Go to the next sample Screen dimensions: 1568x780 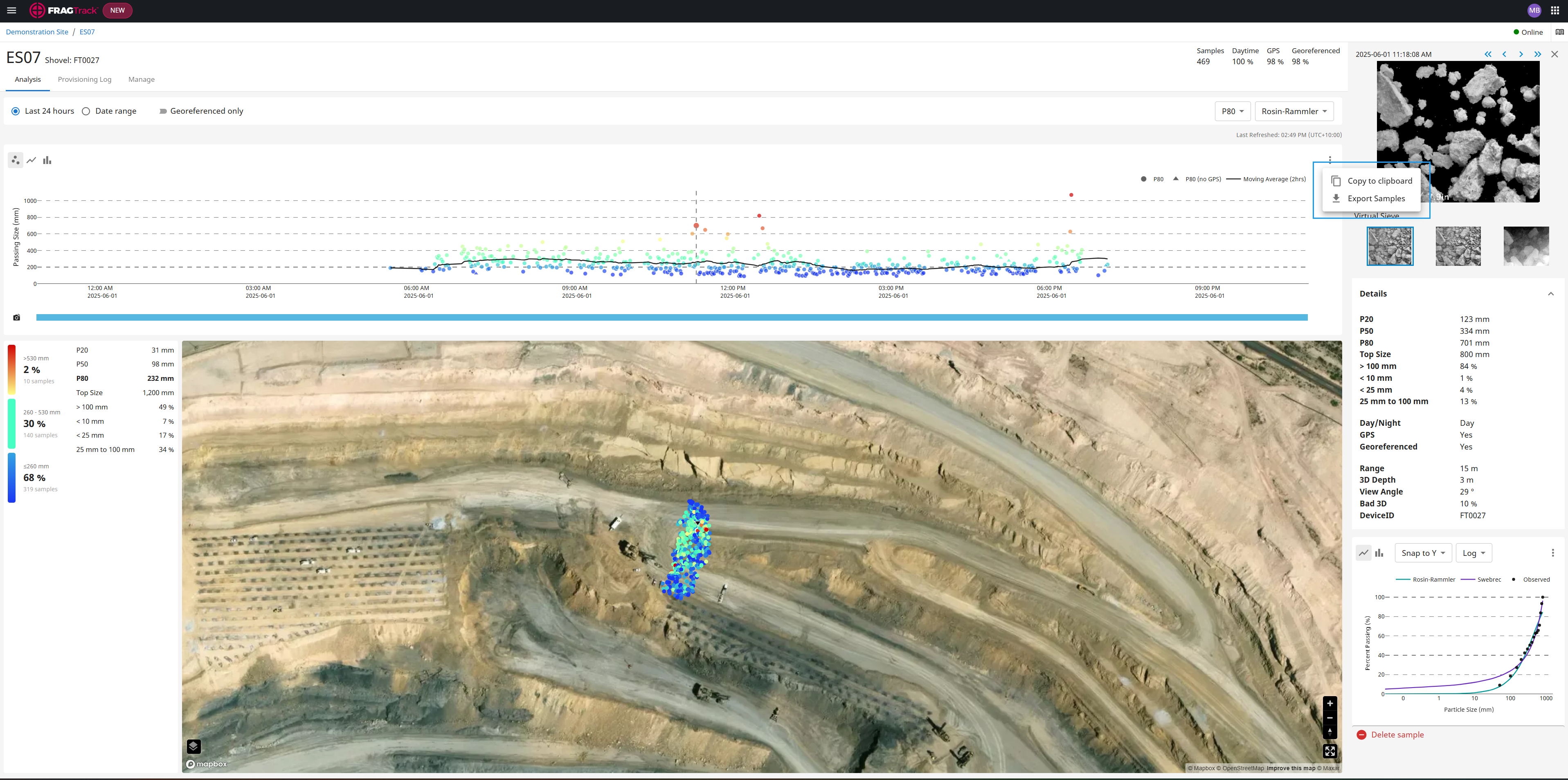(x=1521, y=54)
